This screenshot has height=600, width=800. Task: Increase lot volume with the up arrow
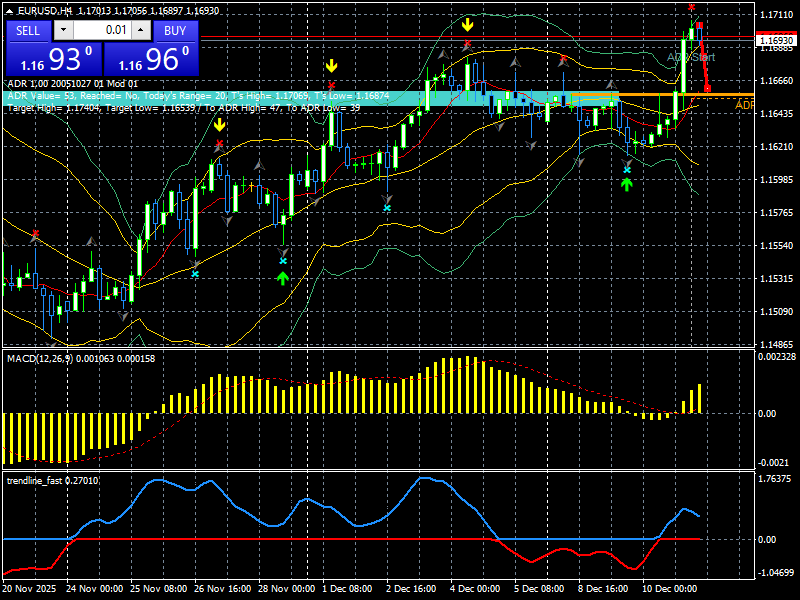point(140,30)
